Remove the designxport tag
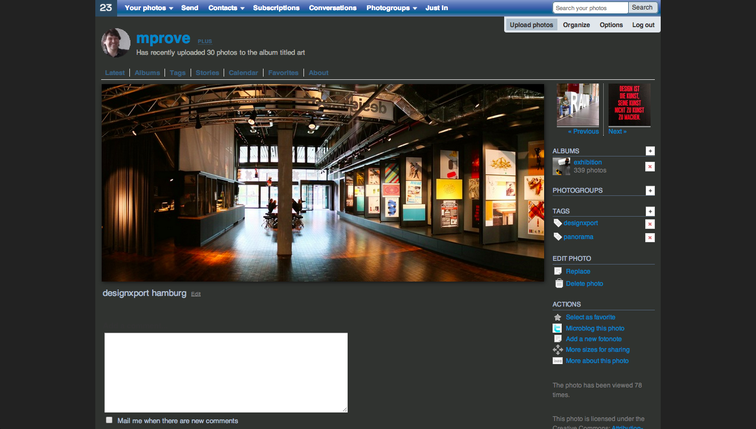 650,224
